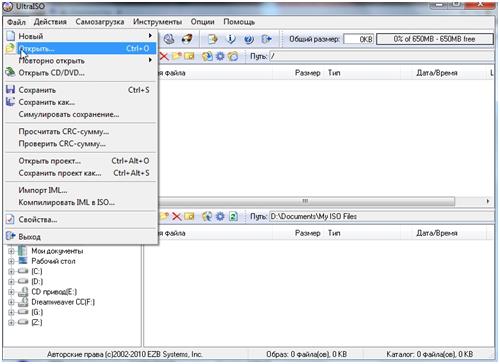Open the Помощь menu

pos(239,22)
